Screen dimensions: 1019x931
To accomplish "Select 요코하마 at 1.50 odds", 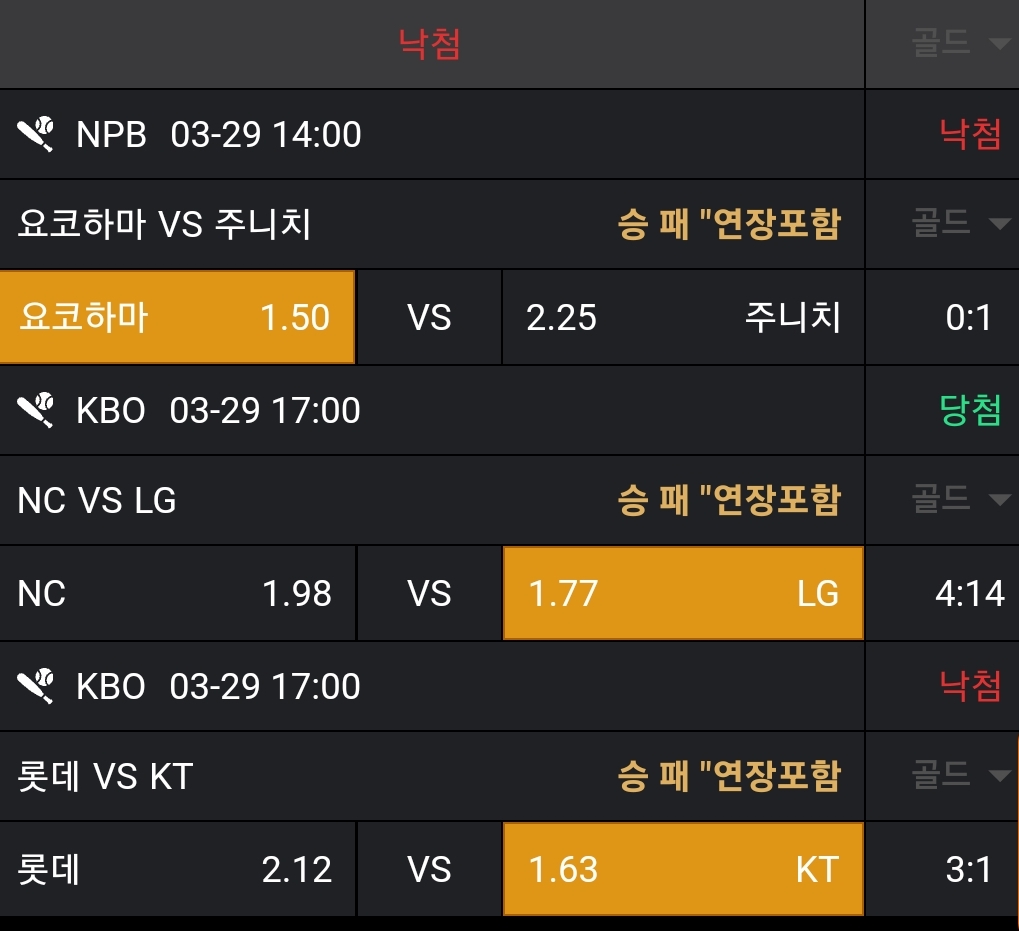I will click(177, 317).
